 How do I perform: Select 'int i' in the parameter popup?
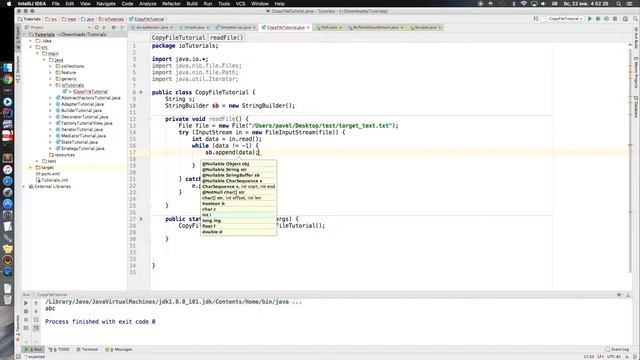(x=238, y=215)
